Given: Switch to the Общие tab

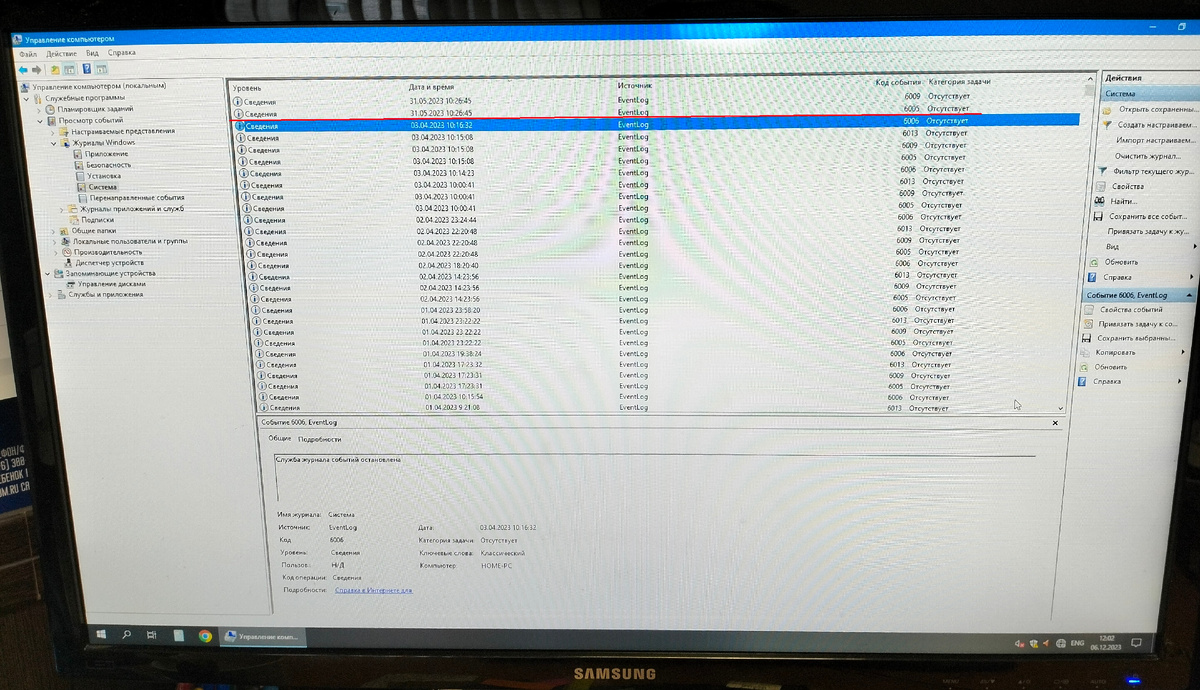Looking at the screenshot, I should (x=280, y=439).
